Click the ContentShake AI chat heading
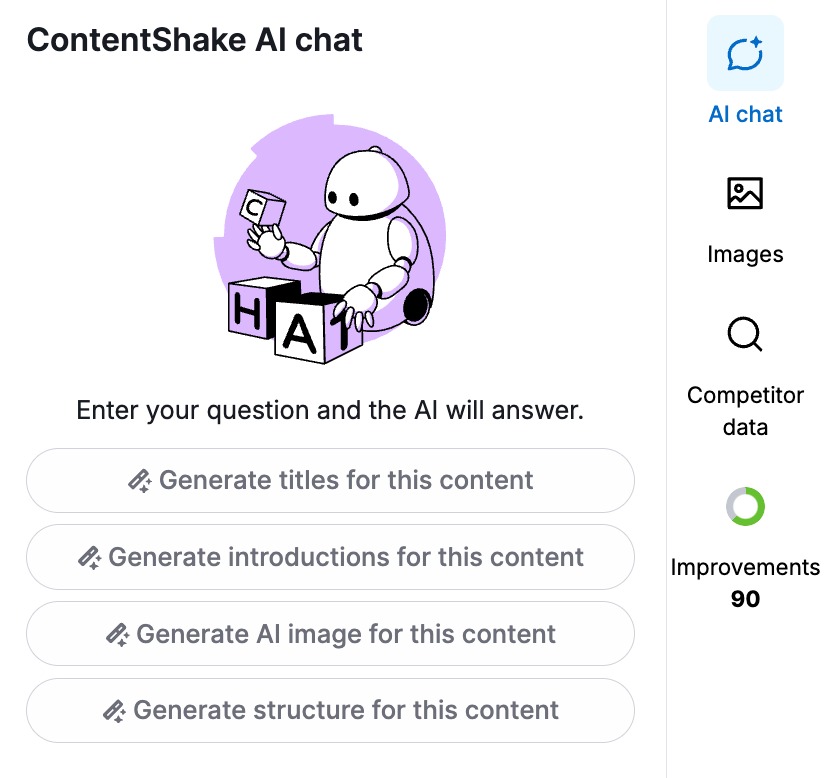Image resolution: width=824 pixels, height=778 pixels. [x=196, y=41]
